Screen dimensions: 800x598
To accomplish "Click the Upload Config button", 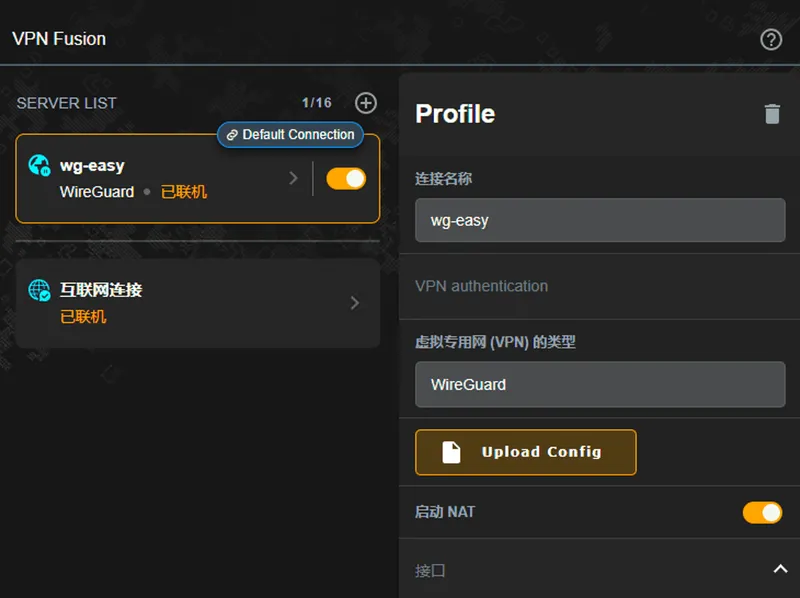I will tap(526, 452).
